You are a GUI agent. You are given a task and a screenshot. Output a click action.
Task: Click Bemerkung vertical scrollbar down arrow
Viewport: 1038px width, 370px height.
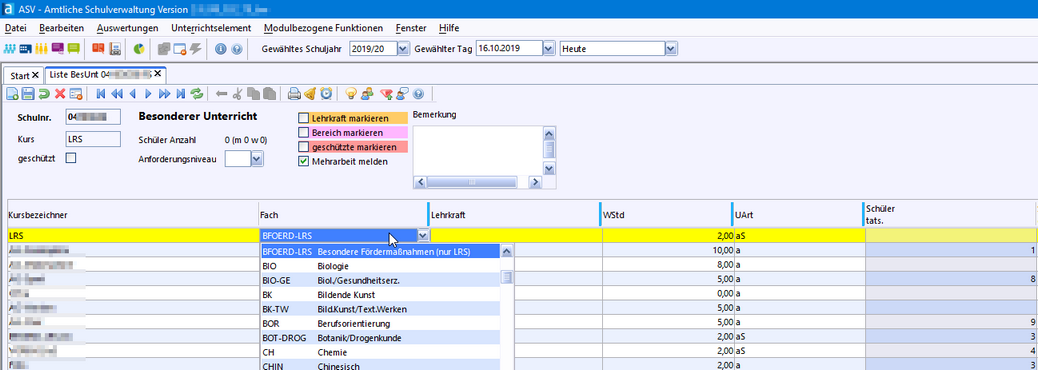click(x=549, y=169)
